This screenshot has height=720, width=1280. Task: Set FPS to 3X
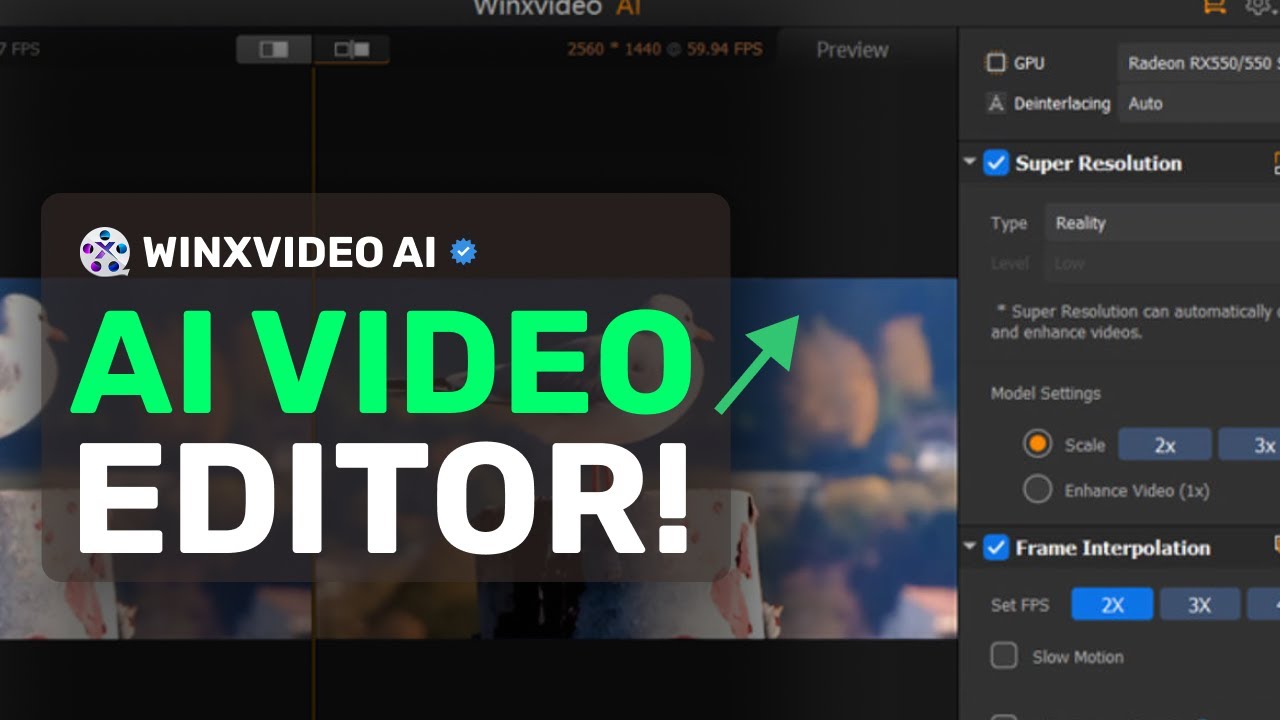1199,605
